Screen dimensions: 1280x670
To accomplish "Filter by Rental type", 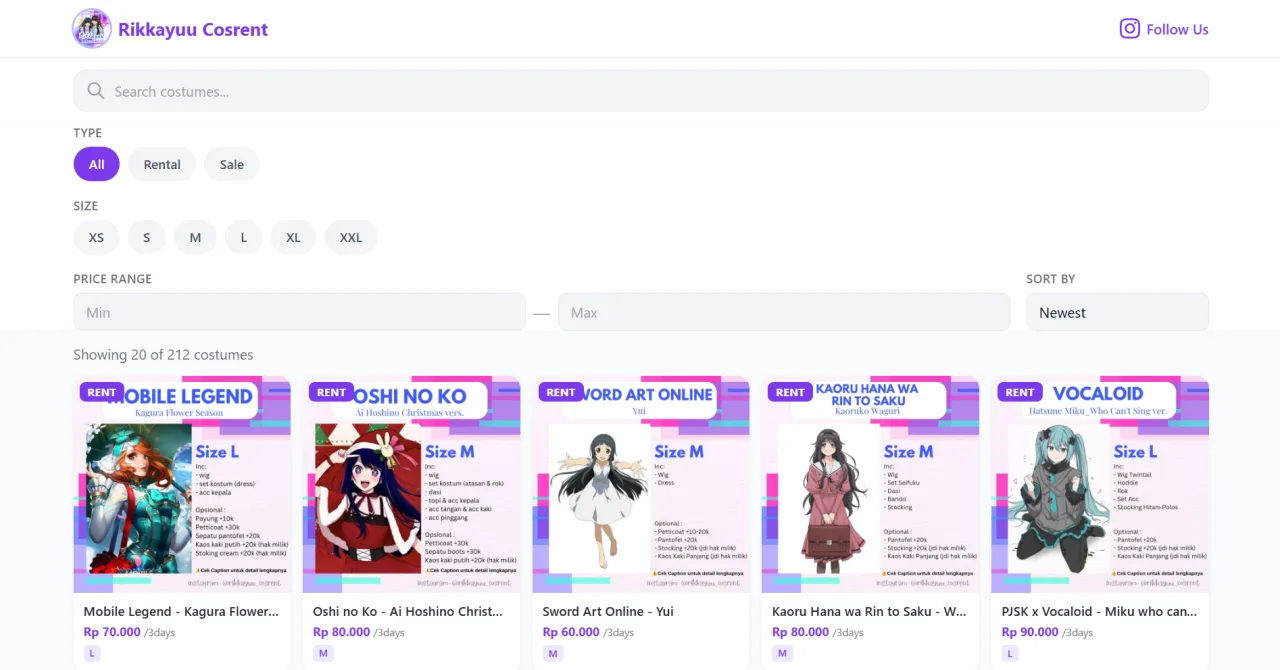I will (162, 164).
